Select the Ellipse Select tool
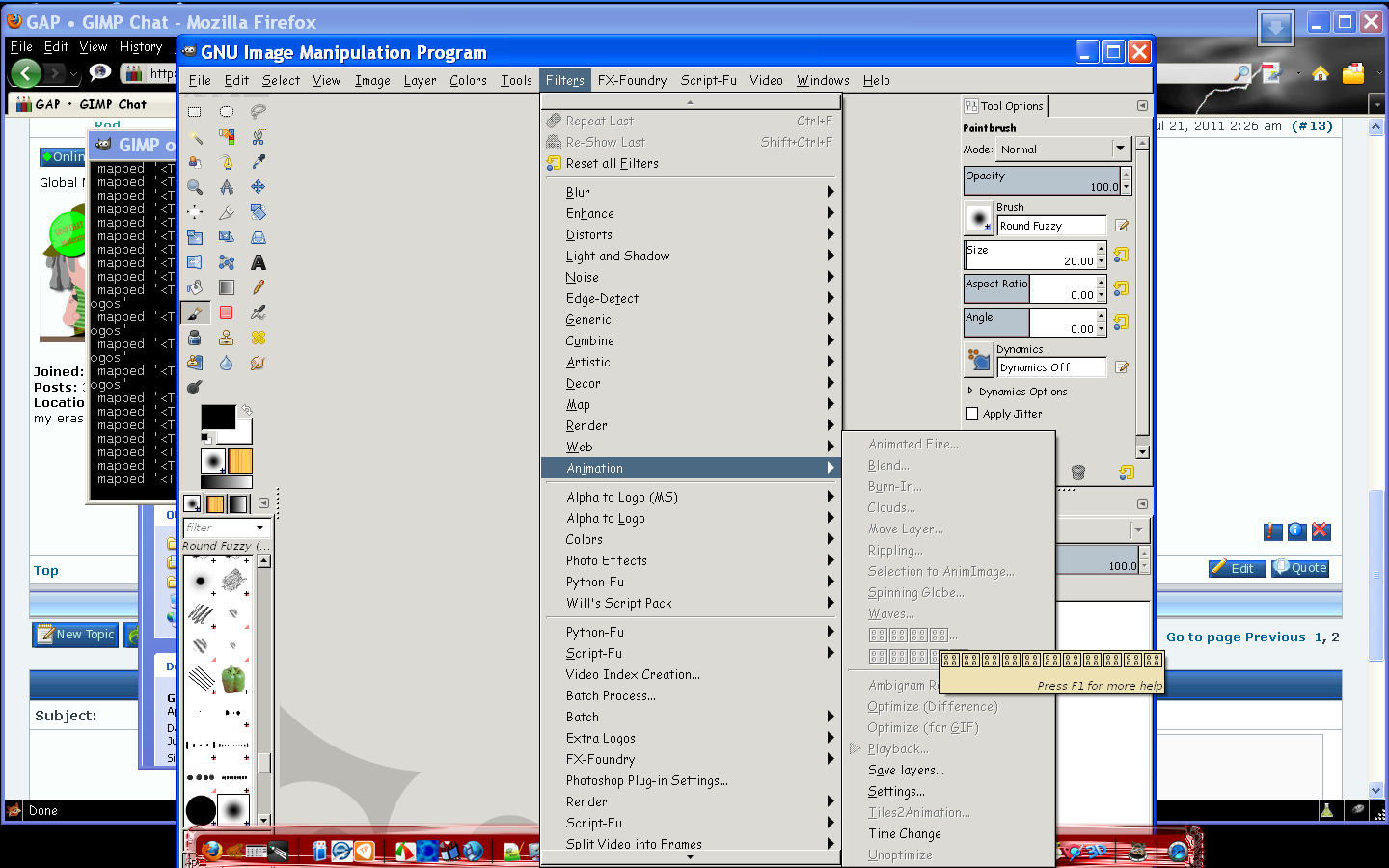This screenshot has width=1389, height=868. click(x=227, y=112)
